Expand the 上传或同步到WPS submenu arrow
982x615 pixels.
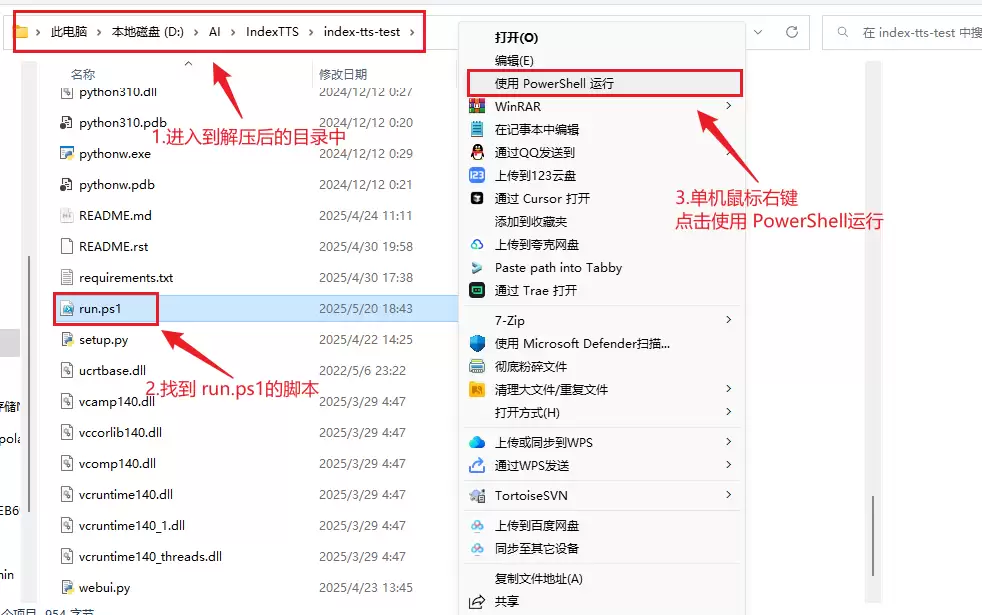tap(728, 442)
